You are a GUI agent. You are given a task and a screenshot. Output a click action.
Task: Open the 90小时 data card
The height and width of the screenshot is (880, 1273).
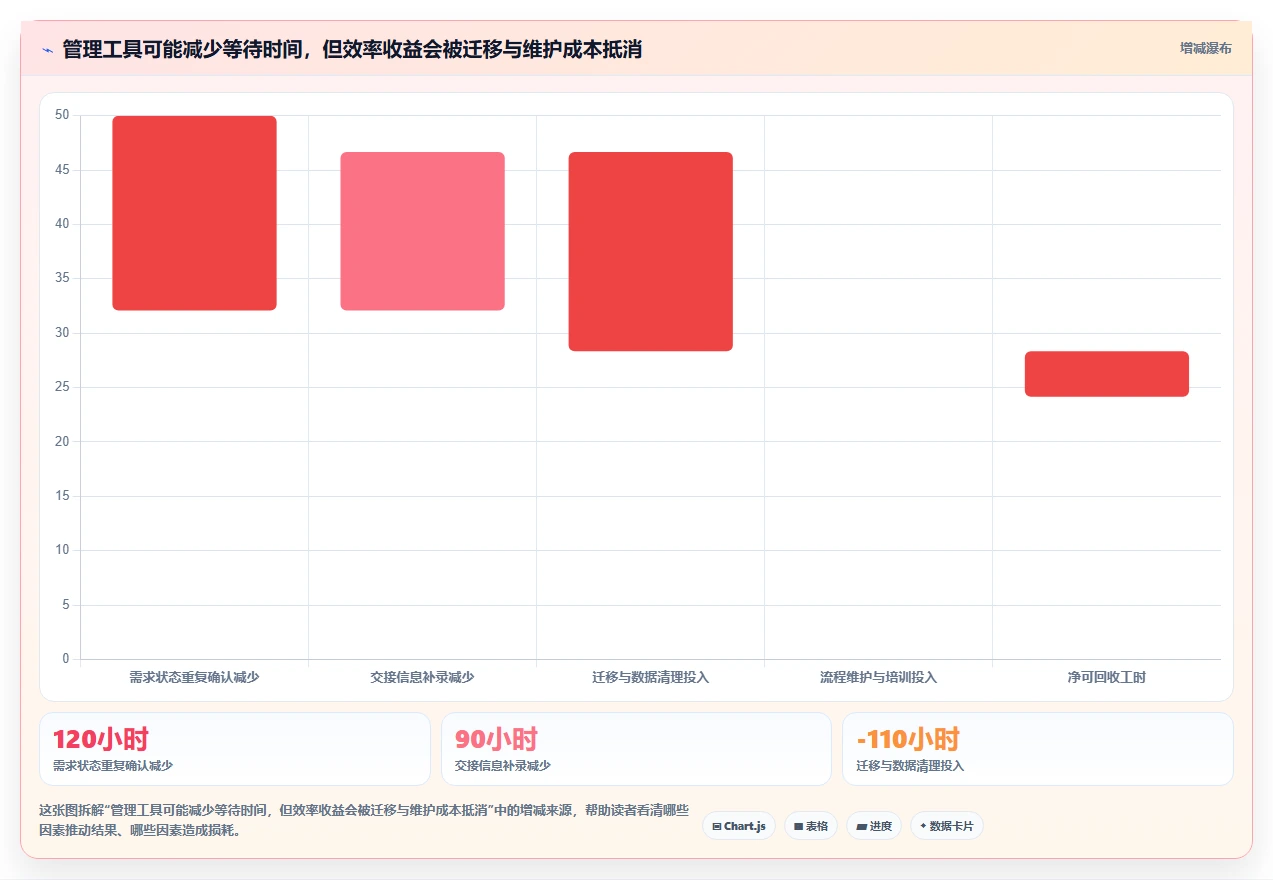636,749
